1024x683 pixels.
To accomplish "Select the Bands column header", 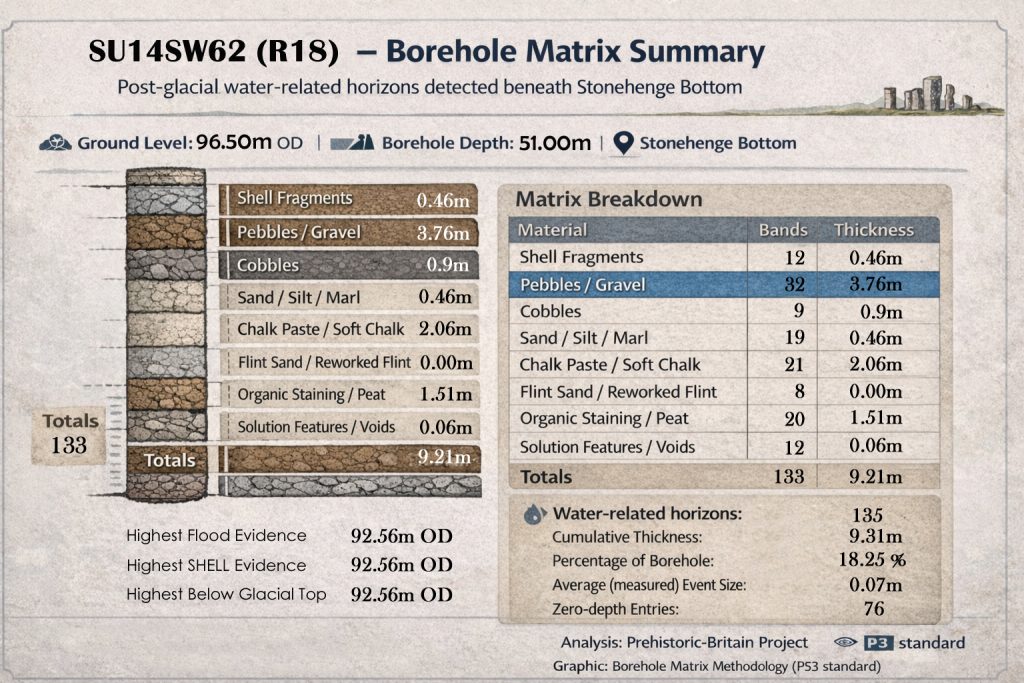I will click(783, 230).
